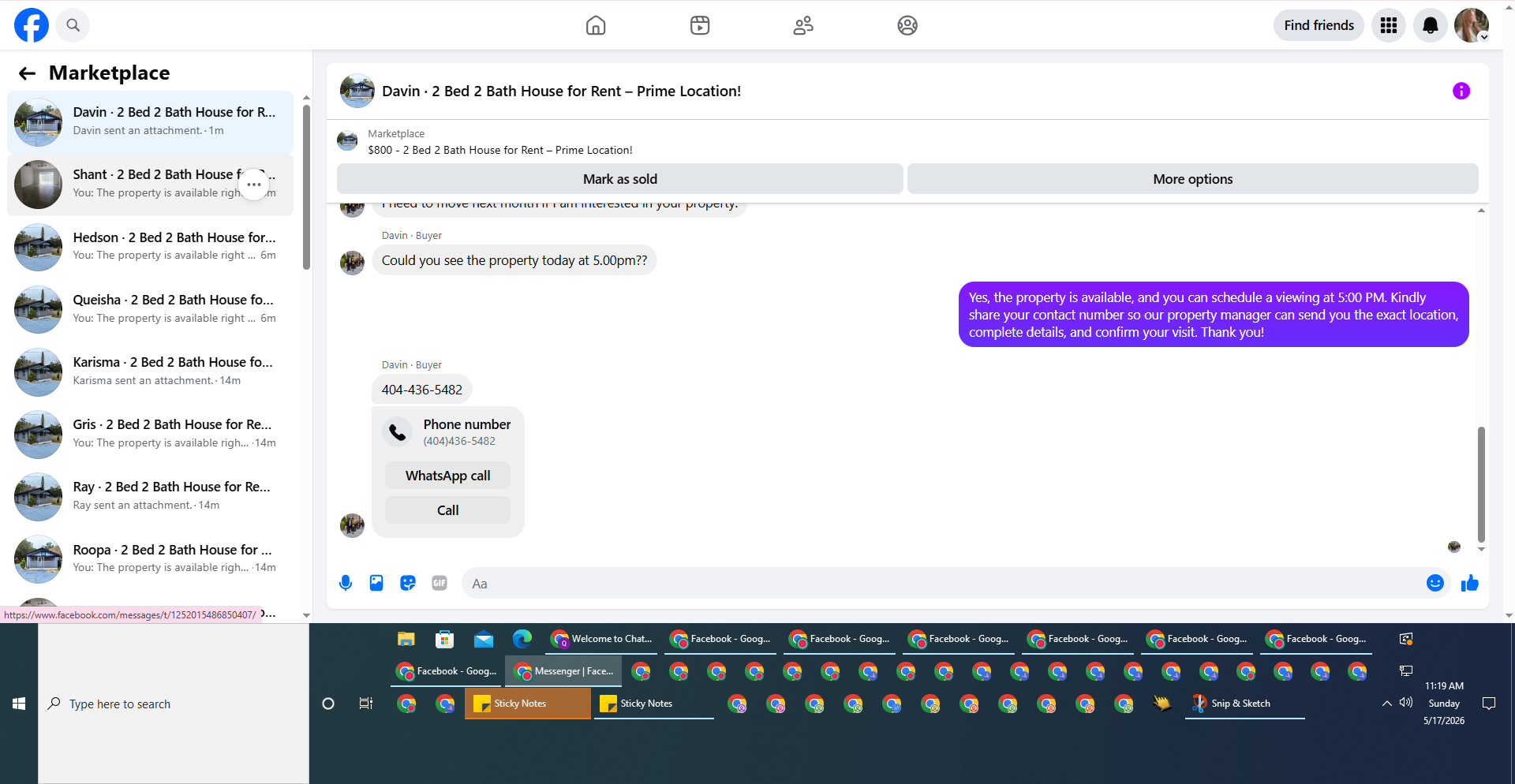Click the Windows taskbar search box
1515x784 pixels.
pos(174,704)
